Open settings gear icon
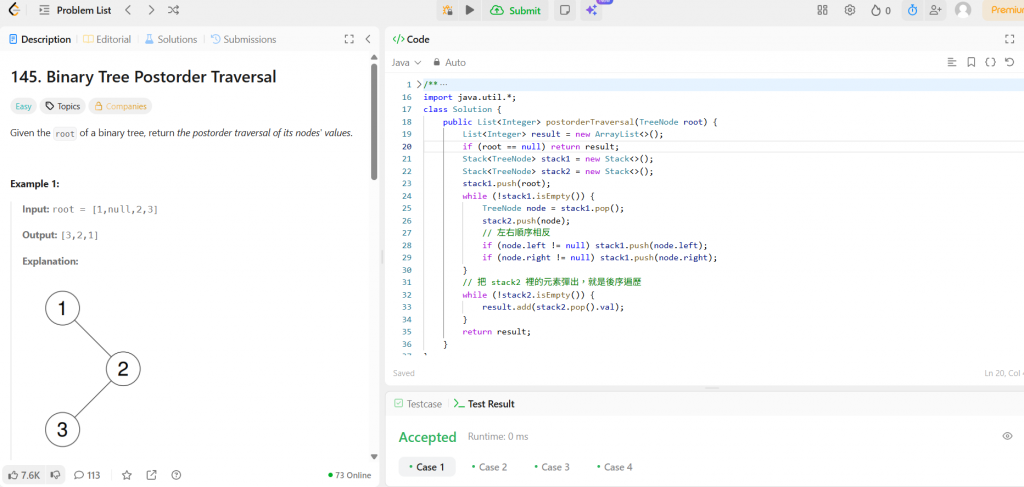The image size is (1024, 487). 850,10
